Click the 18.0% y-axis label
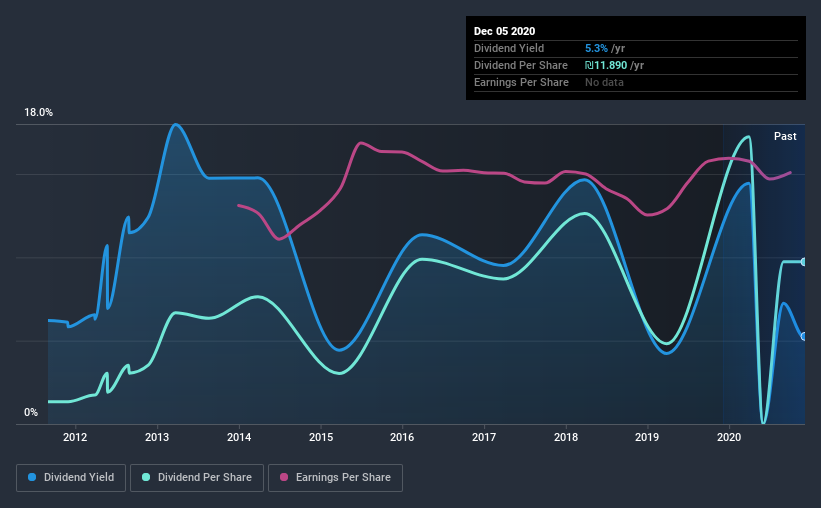821x508 pixels. coord(38,113)
